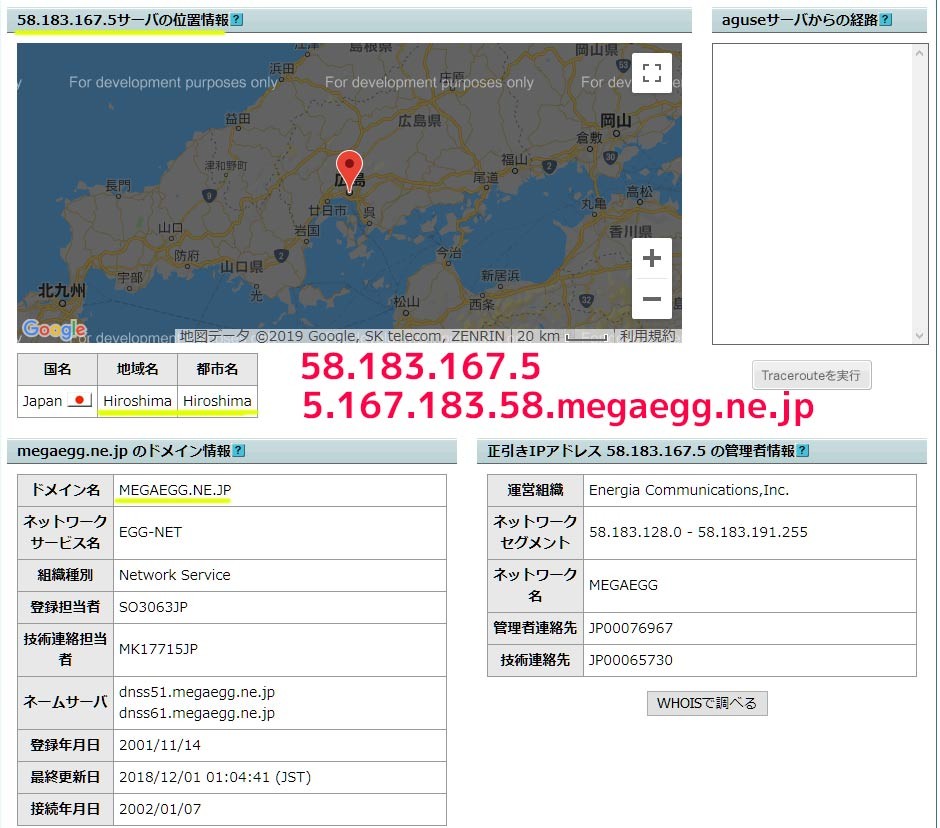Select Hiroshima under 都市名 column
Screen dimensions: 940x828
(217, 401)
